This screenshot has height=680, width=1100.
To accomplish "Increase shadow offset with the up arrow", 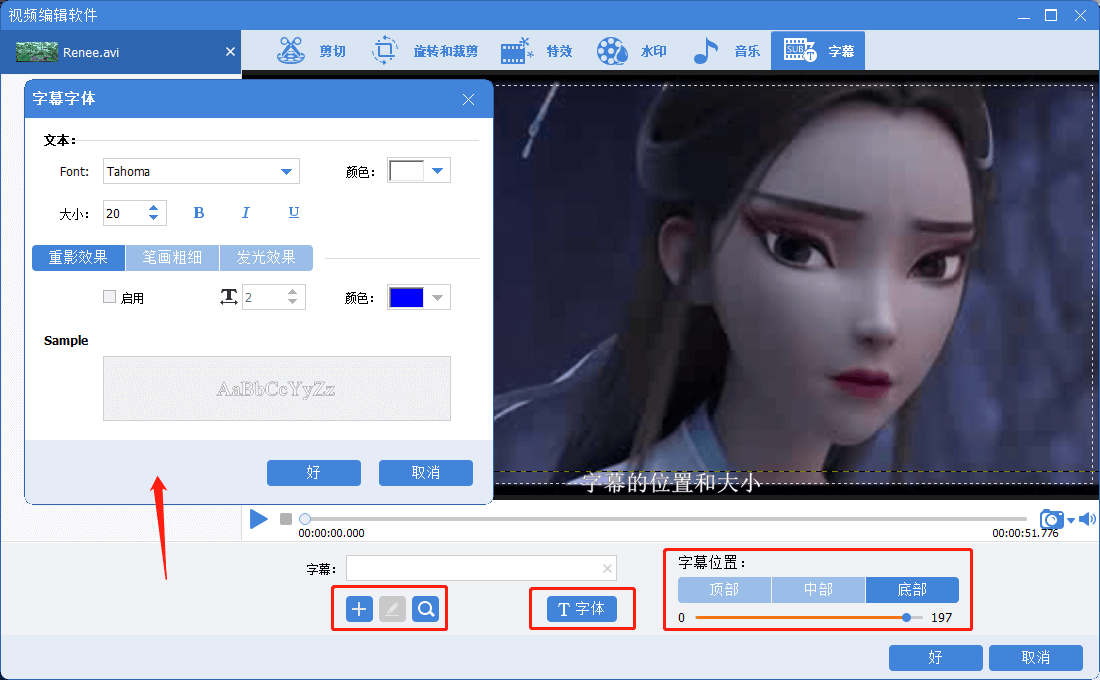I will pyautogui.click(x=293, y=291).
